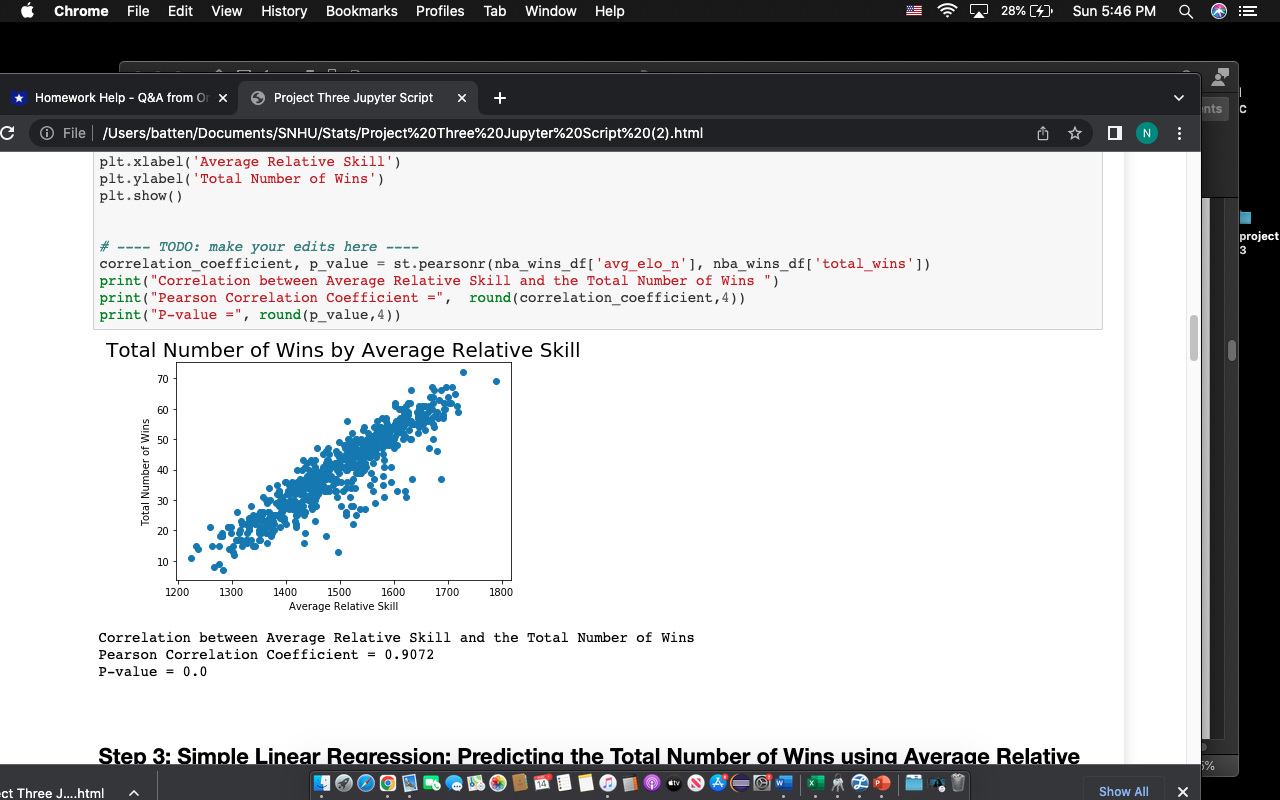Open Spotlight search in the menu bar
1280x800 pixels.
coord(1185,11)
